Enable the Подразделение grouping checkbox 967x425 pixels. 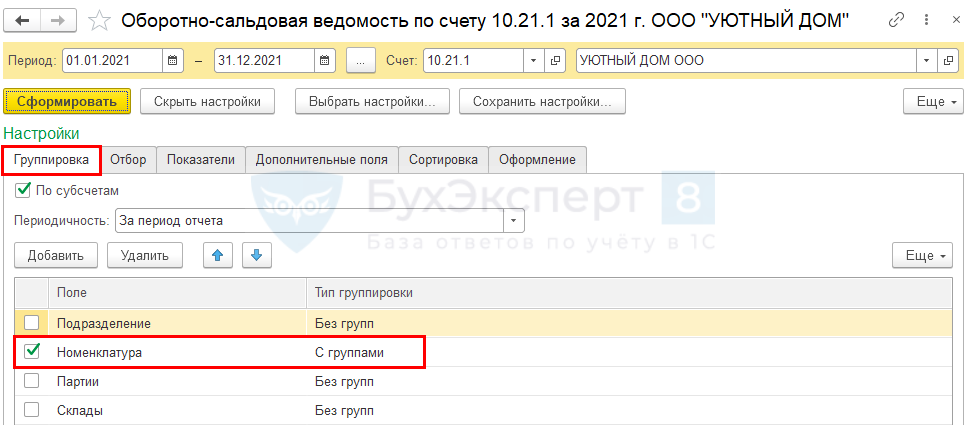click(32, 322)
